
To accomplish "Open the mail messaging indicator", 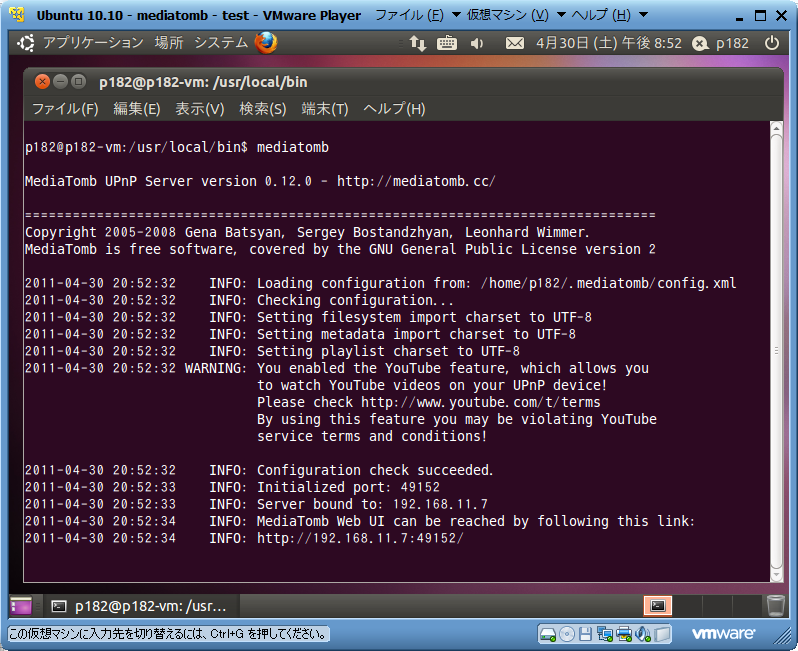I will [x=515, y=43].
